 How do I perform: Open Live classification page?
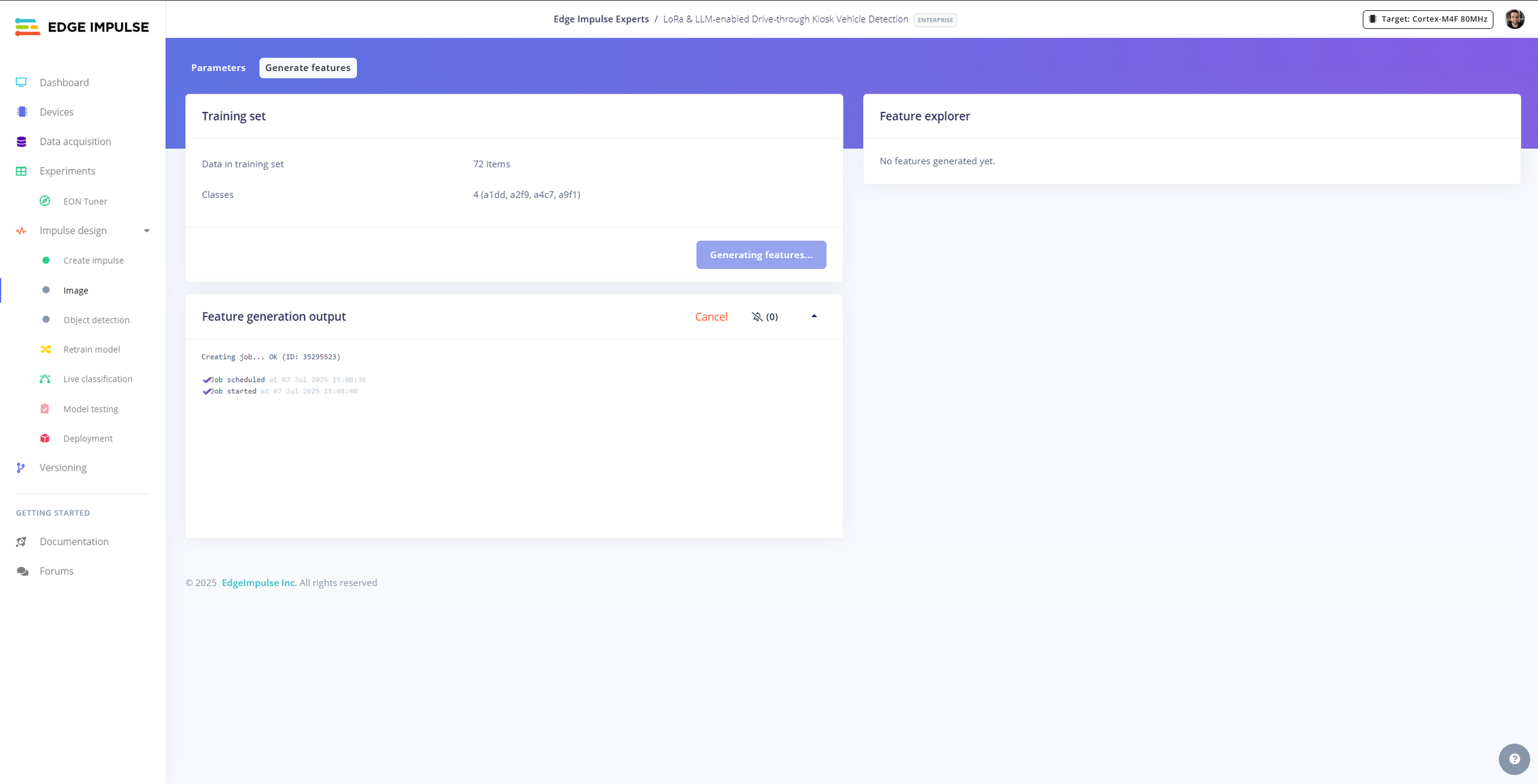click(98, 379)
